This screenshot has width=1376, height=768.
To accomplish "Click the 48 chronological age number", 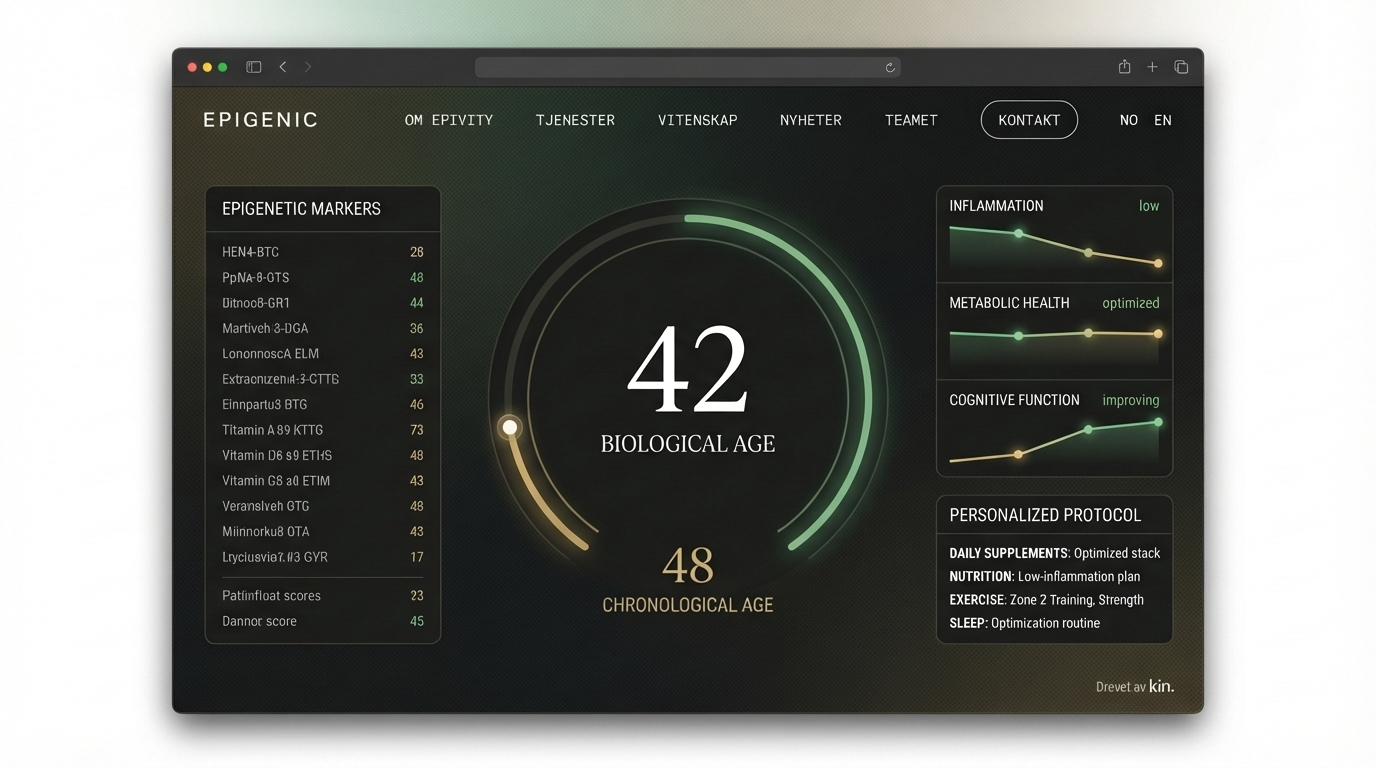I will 688,566.
